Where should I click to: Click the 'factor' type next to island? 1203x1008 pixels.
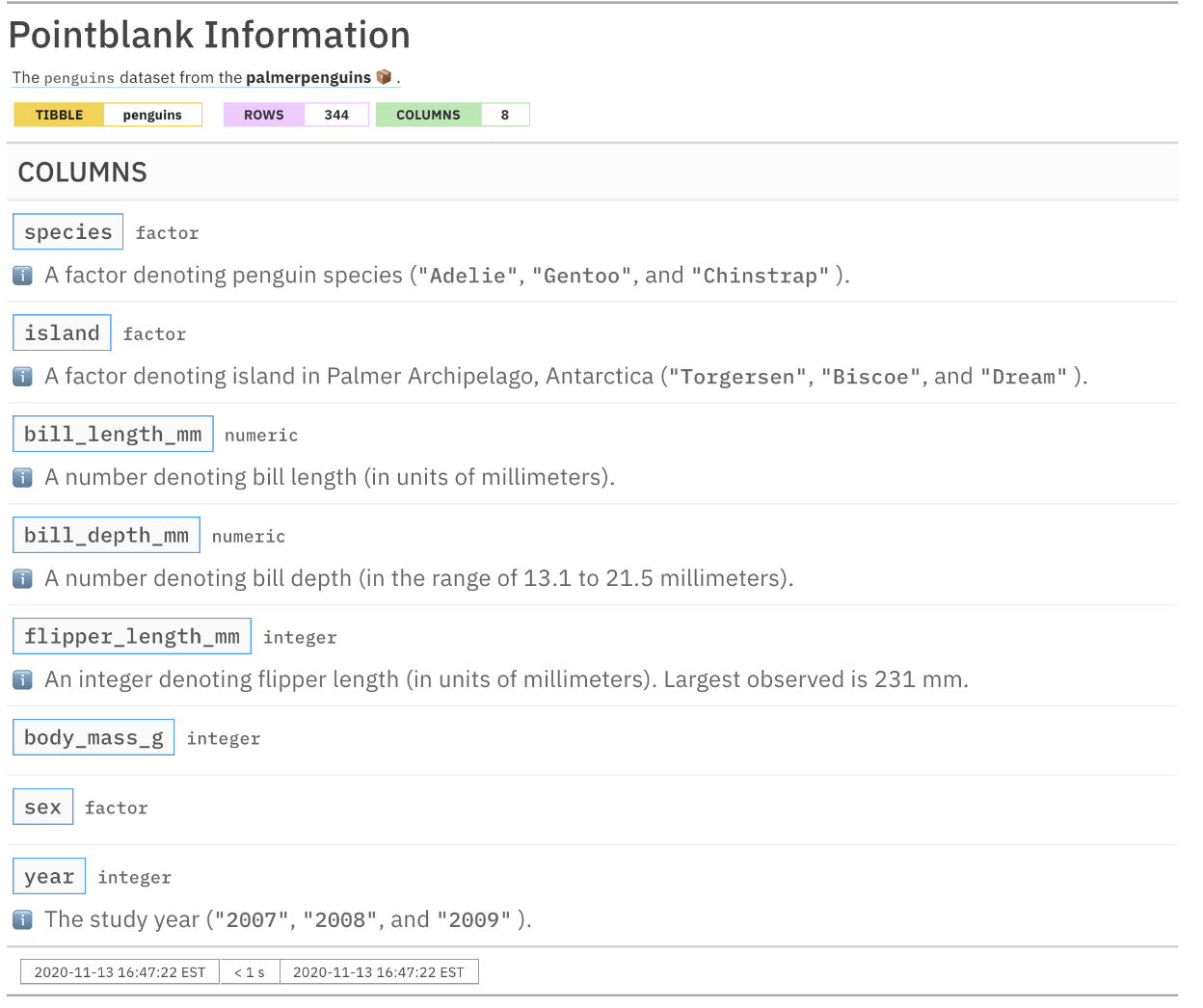pyautogui.click(x=154, y=333)
